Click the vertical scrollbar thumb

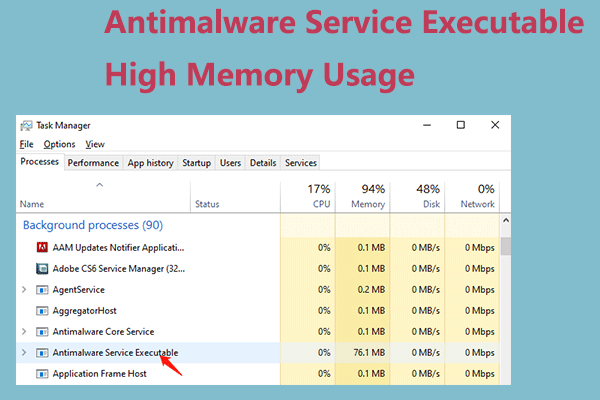click(x=506, y=246)
